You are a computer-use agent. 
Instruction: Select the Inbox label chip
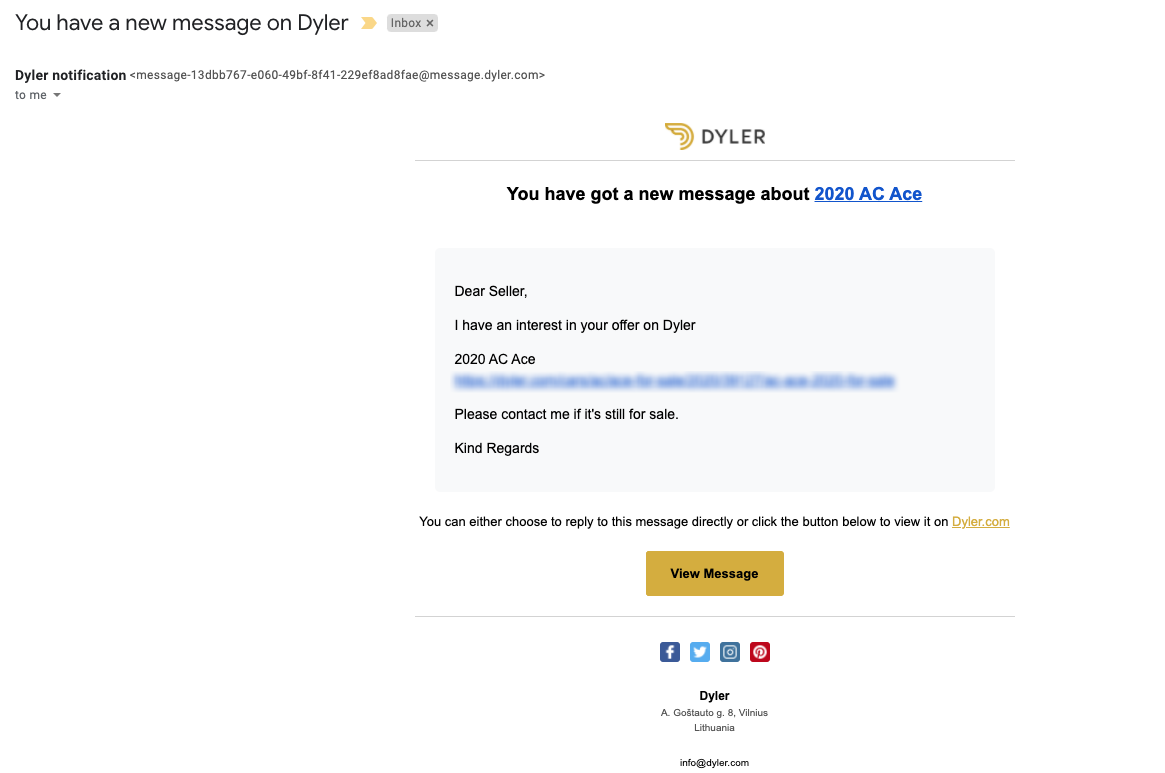click(406, 23)
